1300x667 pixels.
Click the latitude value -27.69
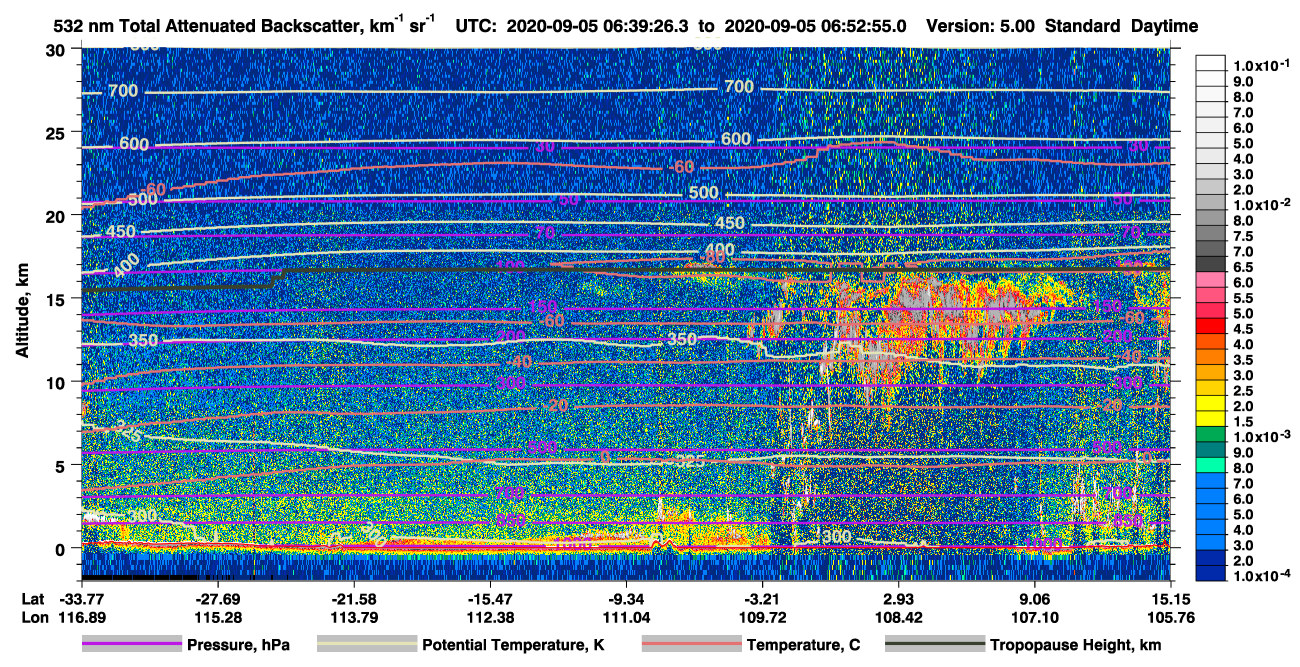click(218, 599)
